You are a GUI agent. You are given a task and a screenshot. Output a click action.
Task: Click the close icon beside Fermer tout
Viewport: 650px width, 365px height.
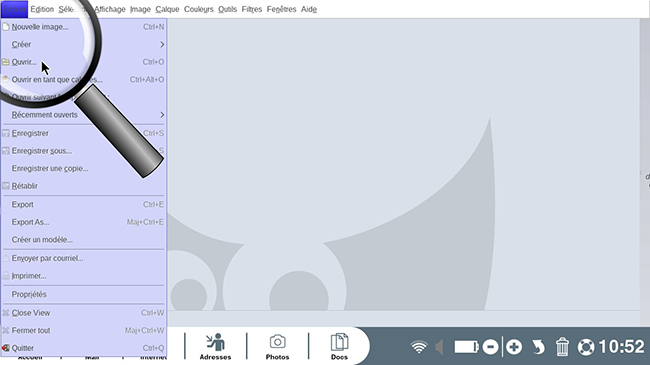[6, 331]
